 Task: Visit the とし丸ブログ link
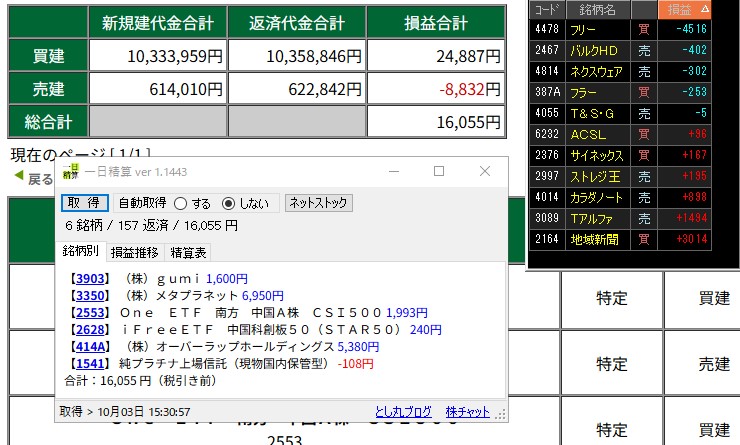(x=403, y=411)
